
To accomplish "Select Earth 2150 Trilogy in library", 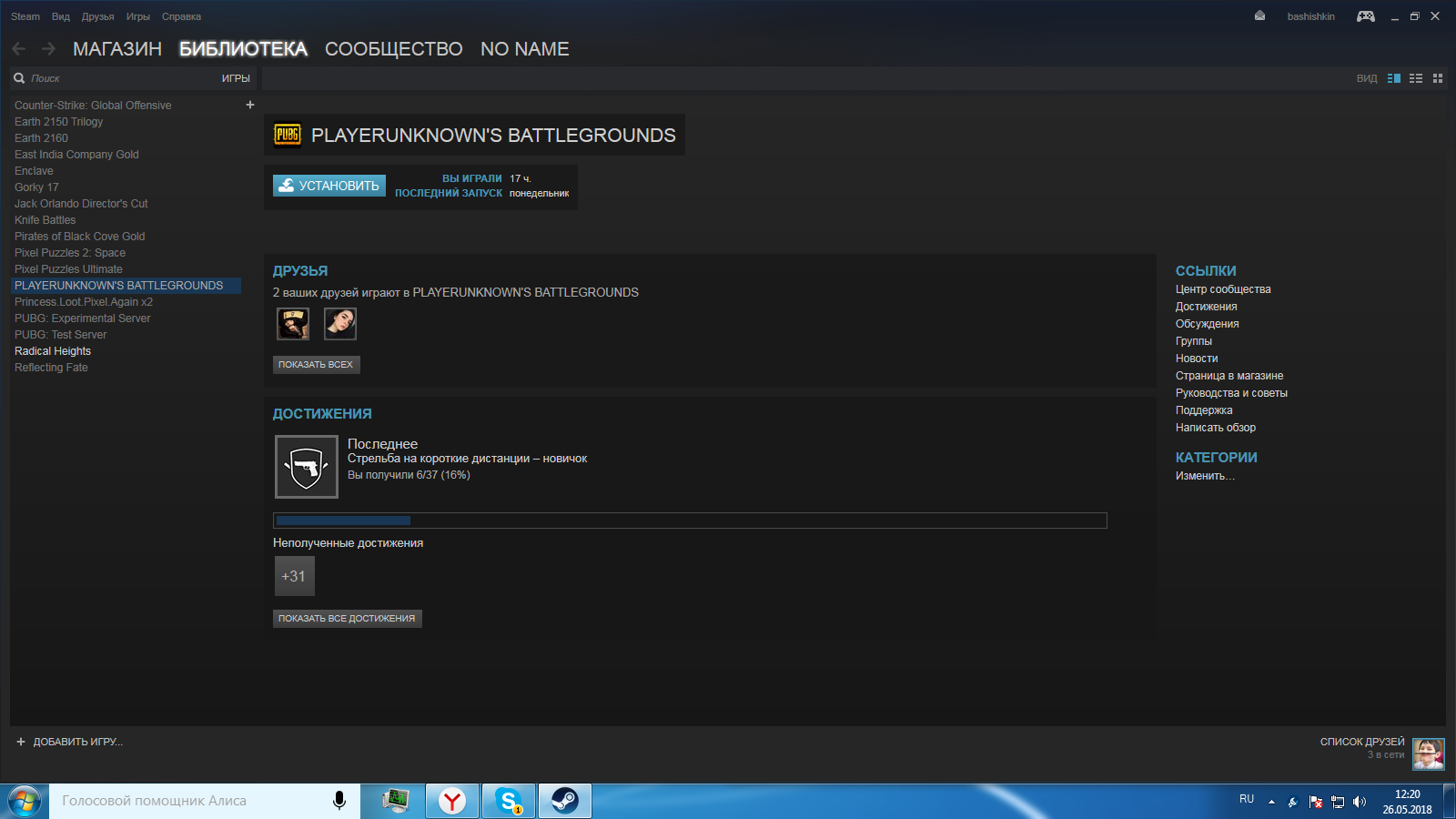I will [x=59, y=122].
